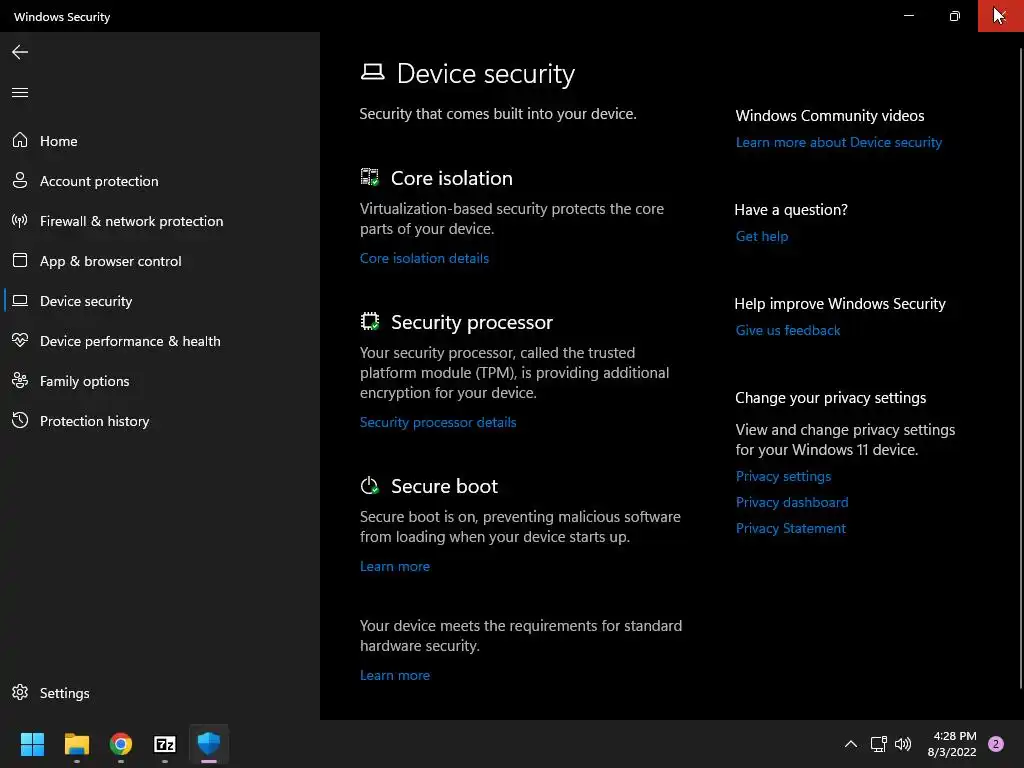Image resolution: width=1024 pixels, height=768 pixels.
Task: Open Settings in the sidebar
Action: [65, 693]
